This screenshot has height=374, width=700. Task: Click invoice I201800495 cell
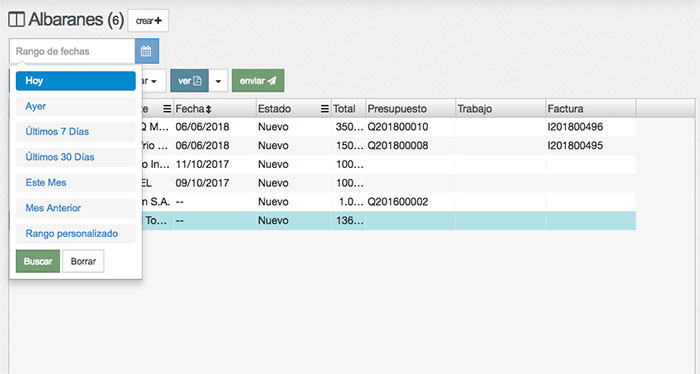pos(591,145)
